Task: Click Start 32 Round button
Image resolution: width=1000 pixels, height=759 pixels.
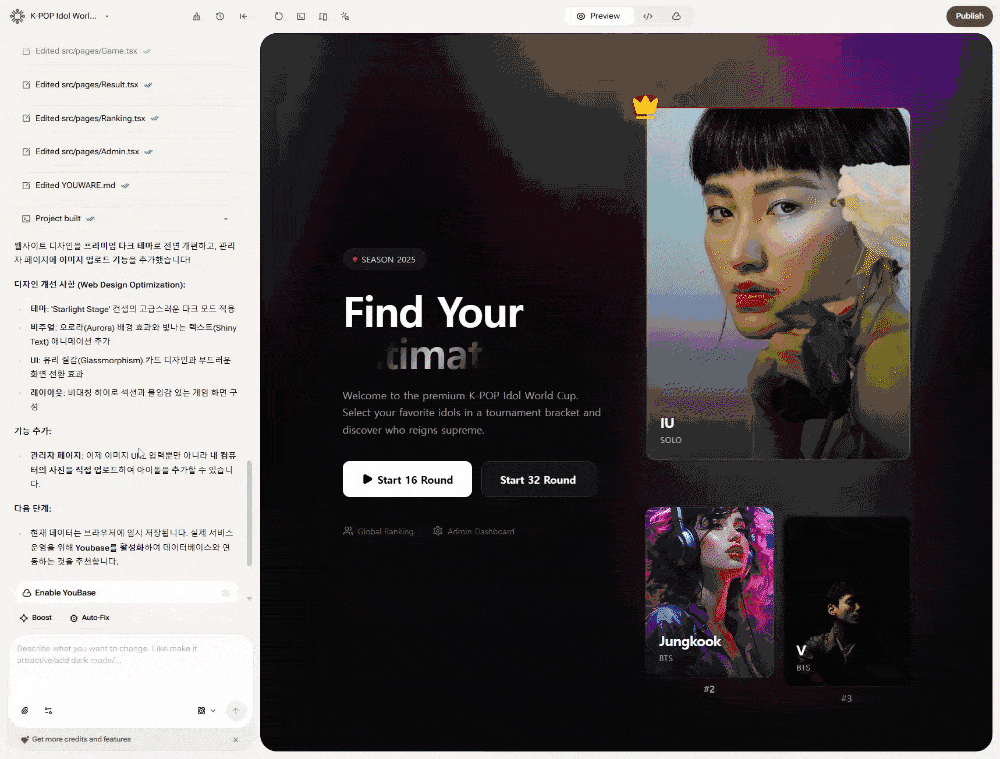Action: [x=539, y=479]
